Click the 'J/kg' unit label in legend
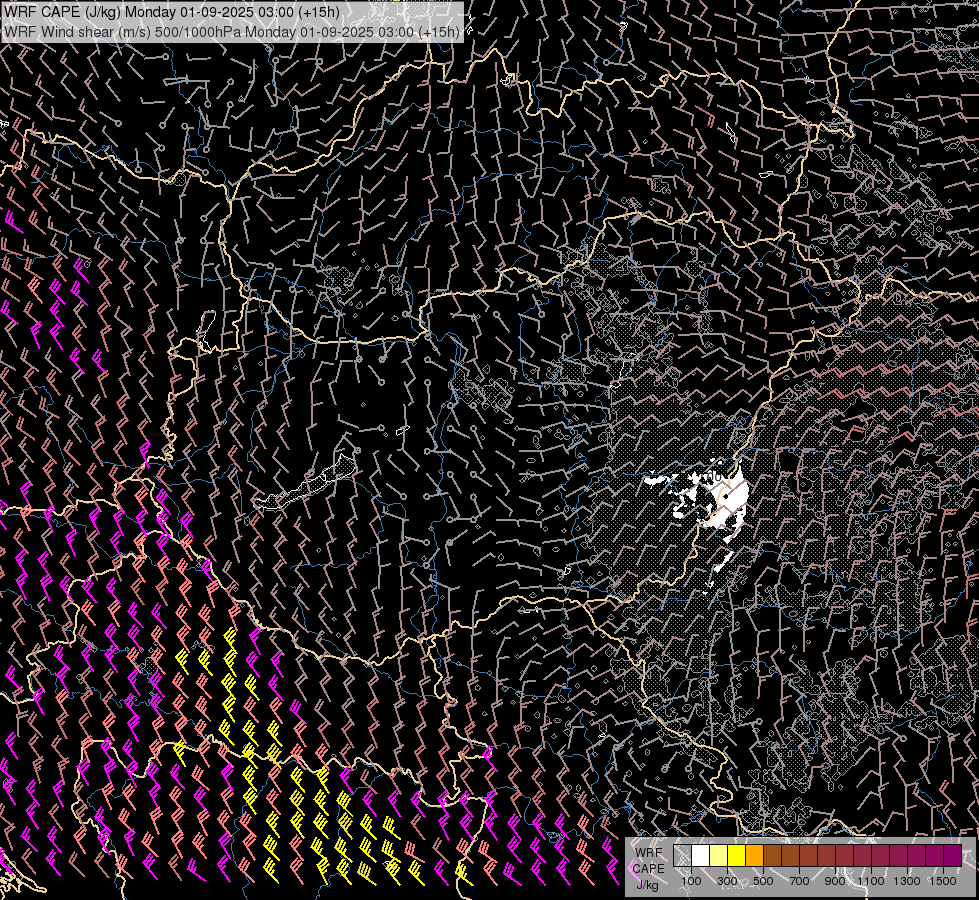979x900 pixels. coord(647,884)
